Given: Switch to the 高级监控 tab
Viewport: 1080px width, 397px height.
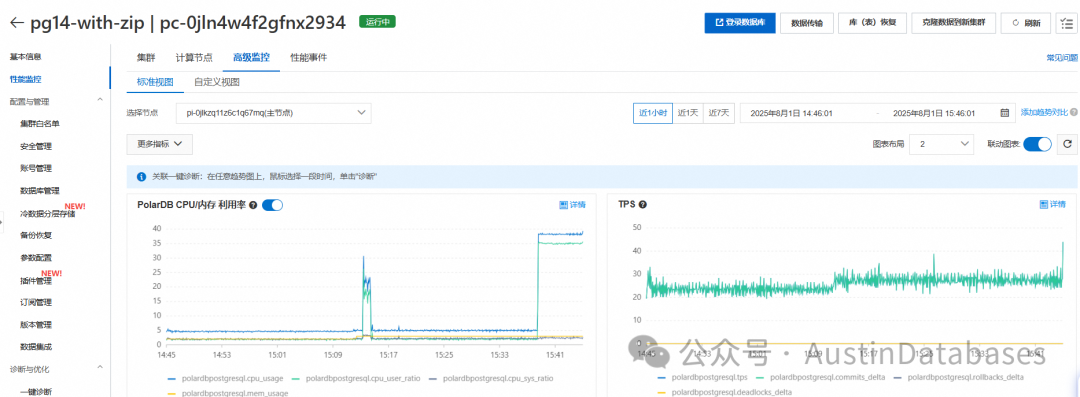Looking at the screenshot, I should 251,57.
